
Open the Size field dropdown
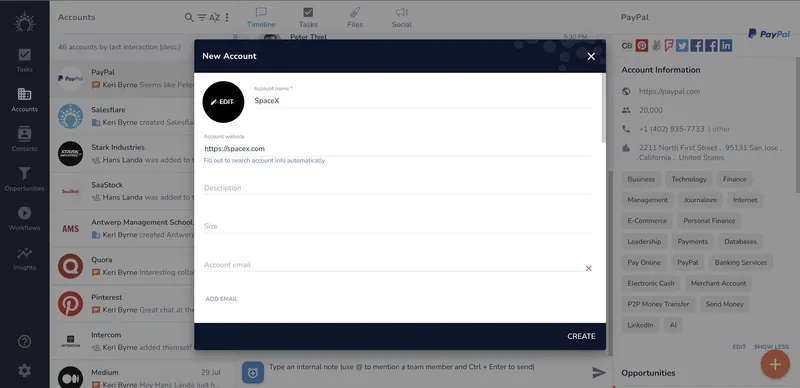coord(398,226)
